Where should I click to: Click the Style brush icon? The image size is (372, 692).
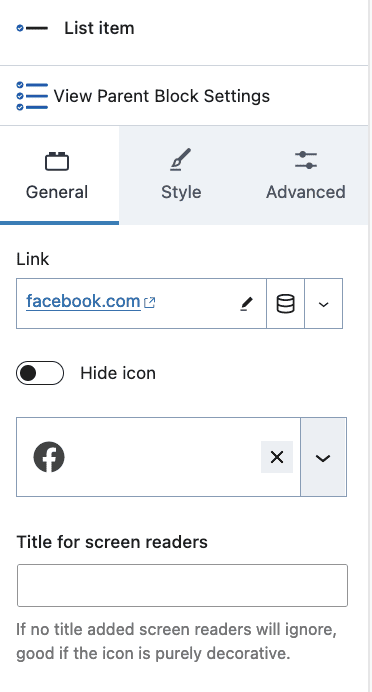tap(181, 160)
